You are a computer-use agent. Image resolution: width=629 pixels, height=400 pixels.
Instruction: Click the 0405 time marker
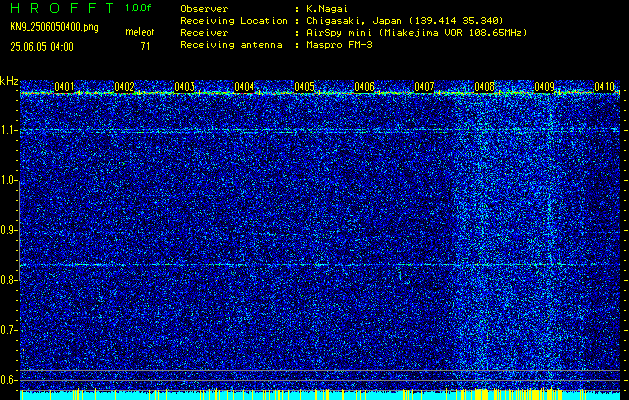tap(304, 87)
